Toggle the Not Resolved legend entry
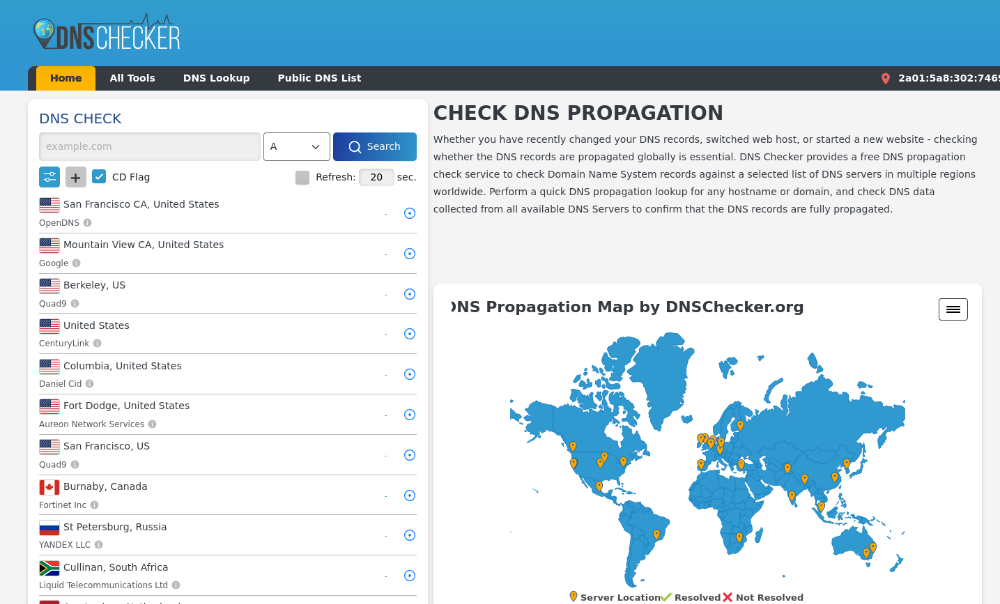The height and width of the screenshot is (604, 1000). (763, 598)
